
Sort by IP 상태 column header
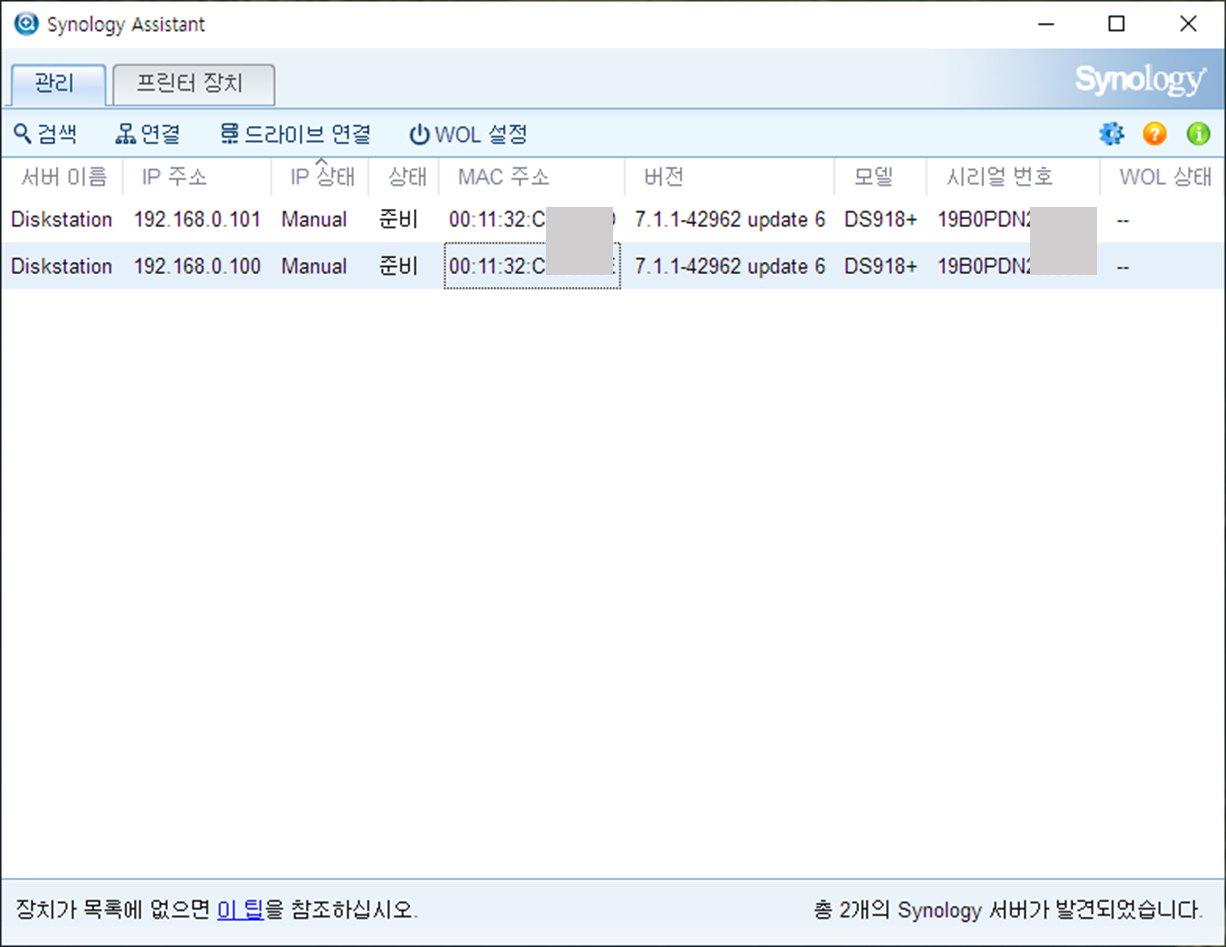pyautogui.click(x=320, y=177)
